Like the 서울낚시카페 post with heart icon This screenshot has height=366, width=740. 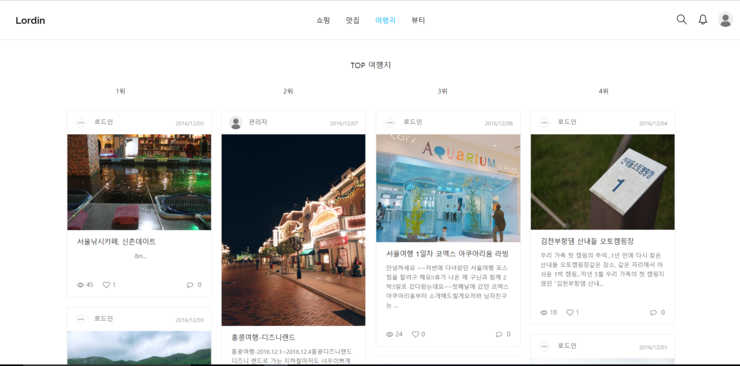[106, 285]
